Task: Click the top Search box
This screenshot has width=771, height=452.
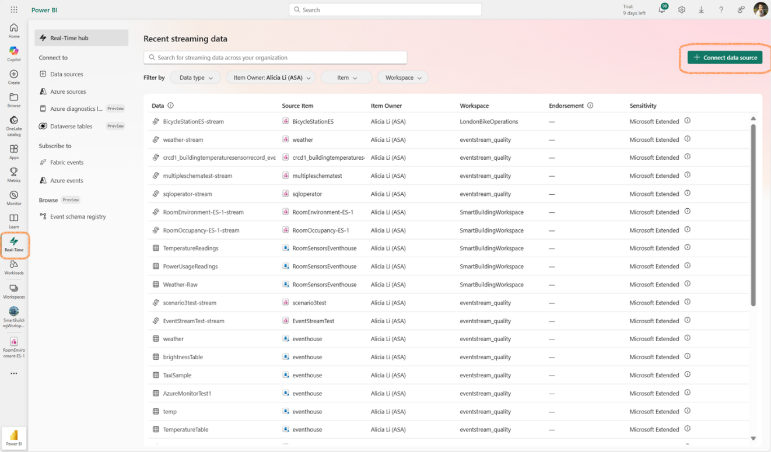Action: [x=385, y=9]
